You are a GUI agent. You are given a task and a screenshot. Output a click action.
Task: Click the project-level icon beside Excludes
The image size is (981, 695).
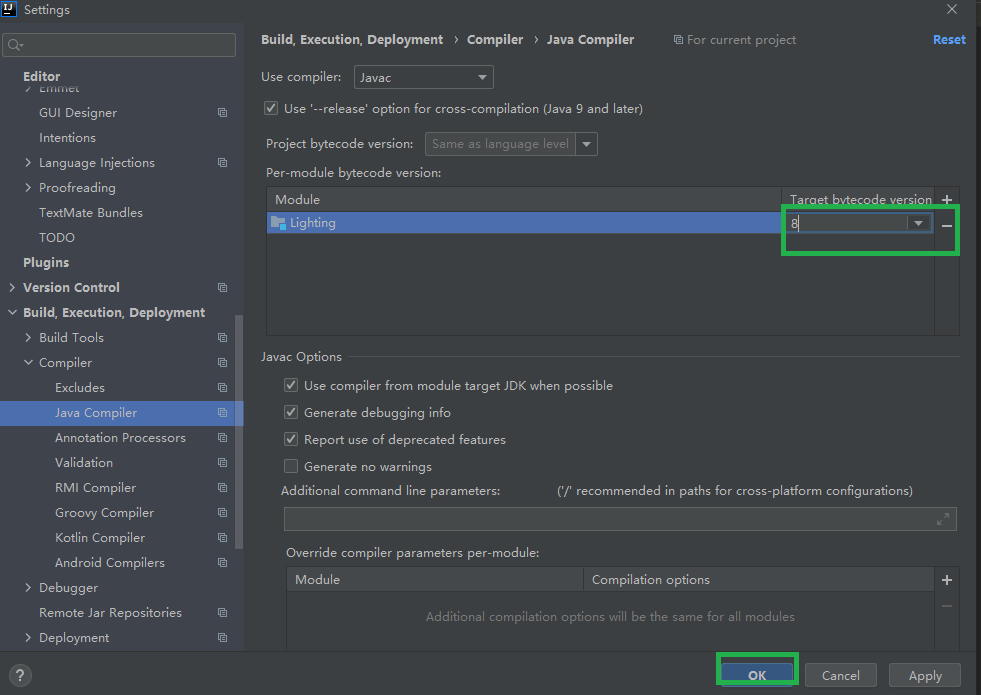click(x=222, y=388)
